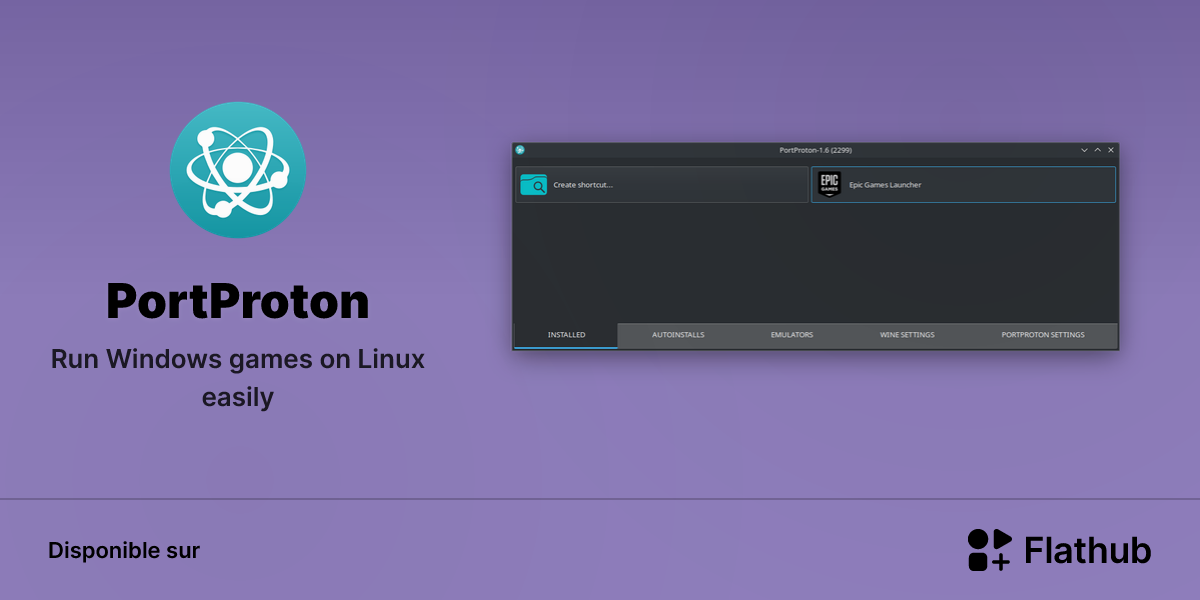Launch Epic Games Launcher entry
Screen dimensions: 1200x600
pyautogui.click(x=963, y=185)
